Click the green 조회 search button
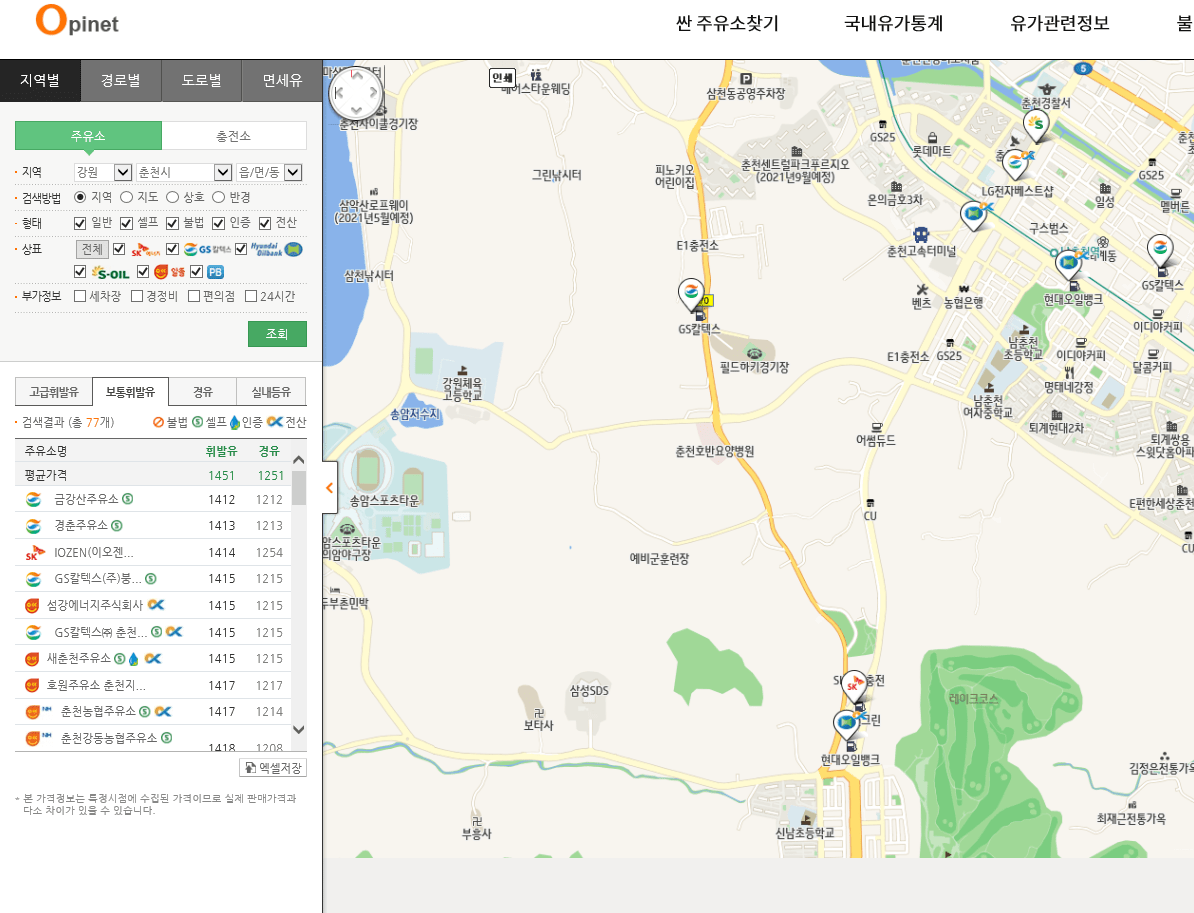The height and width of the screenshot is (913, 1194). pos(277,334)
